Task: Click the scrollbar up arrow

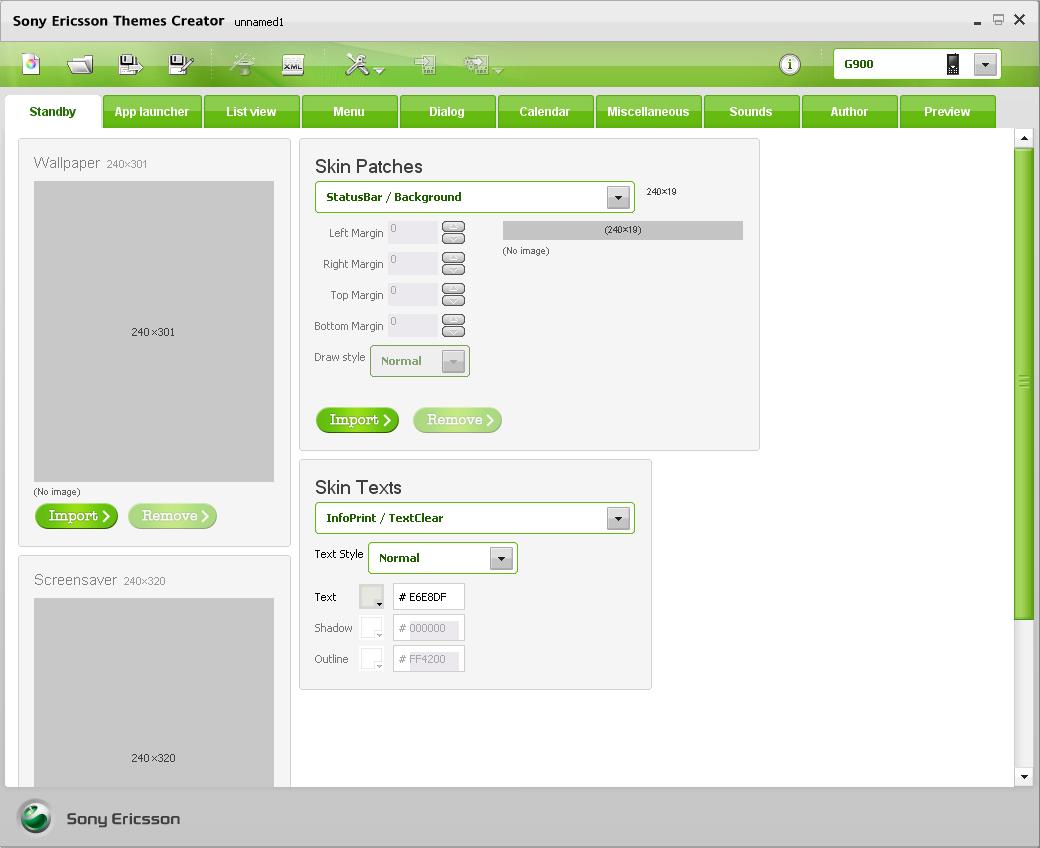Action: [x=1024, y=138]
